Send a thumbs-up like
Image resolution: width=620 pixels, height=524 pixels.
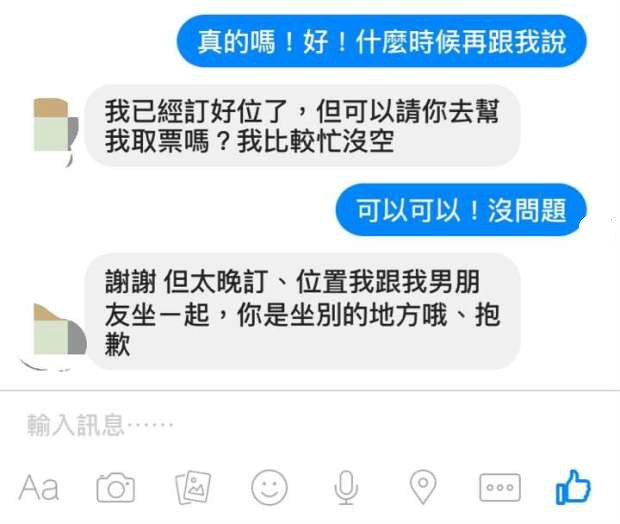click(x=573, y=487)
